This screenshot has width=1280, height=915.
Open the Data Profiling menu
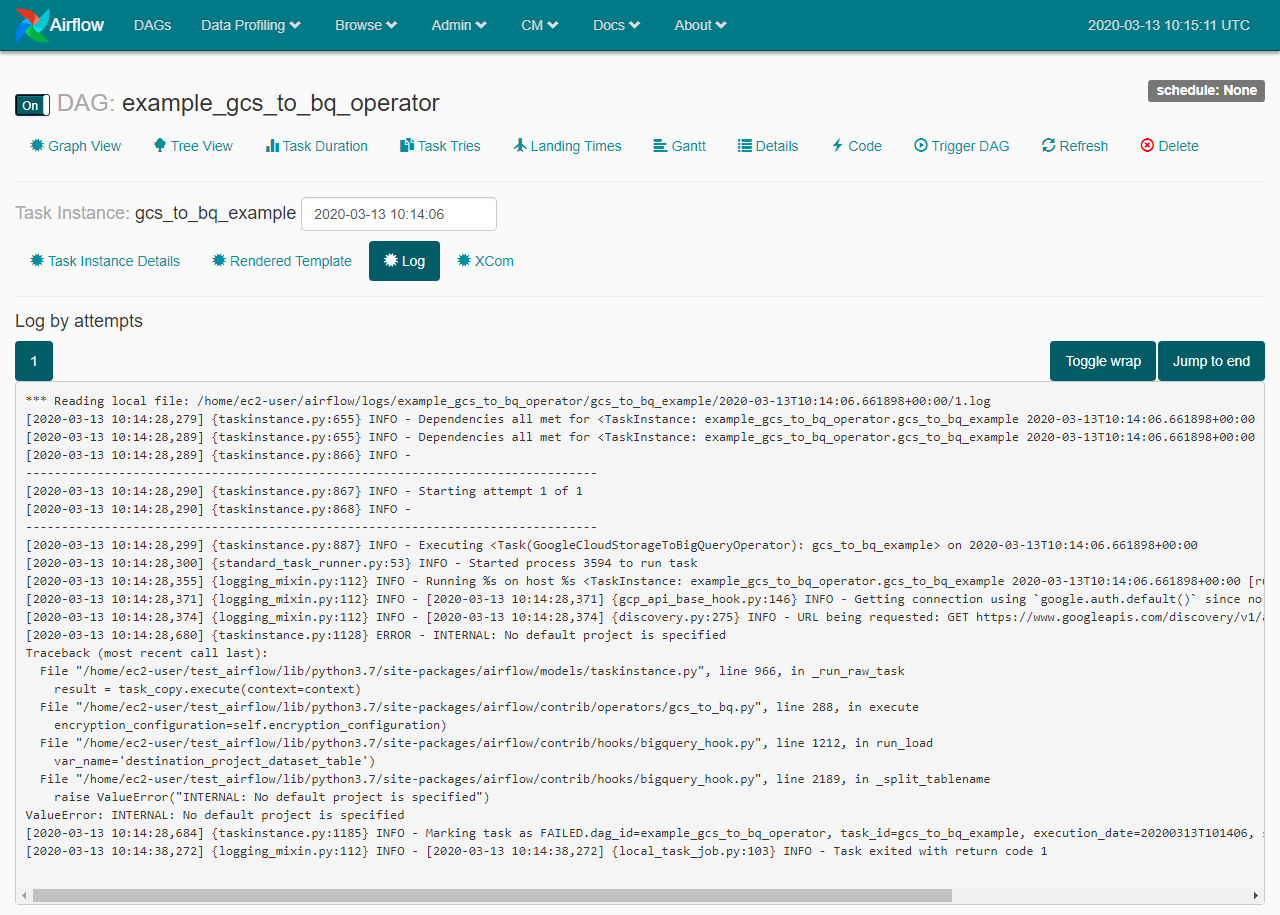tap(249, 25)
